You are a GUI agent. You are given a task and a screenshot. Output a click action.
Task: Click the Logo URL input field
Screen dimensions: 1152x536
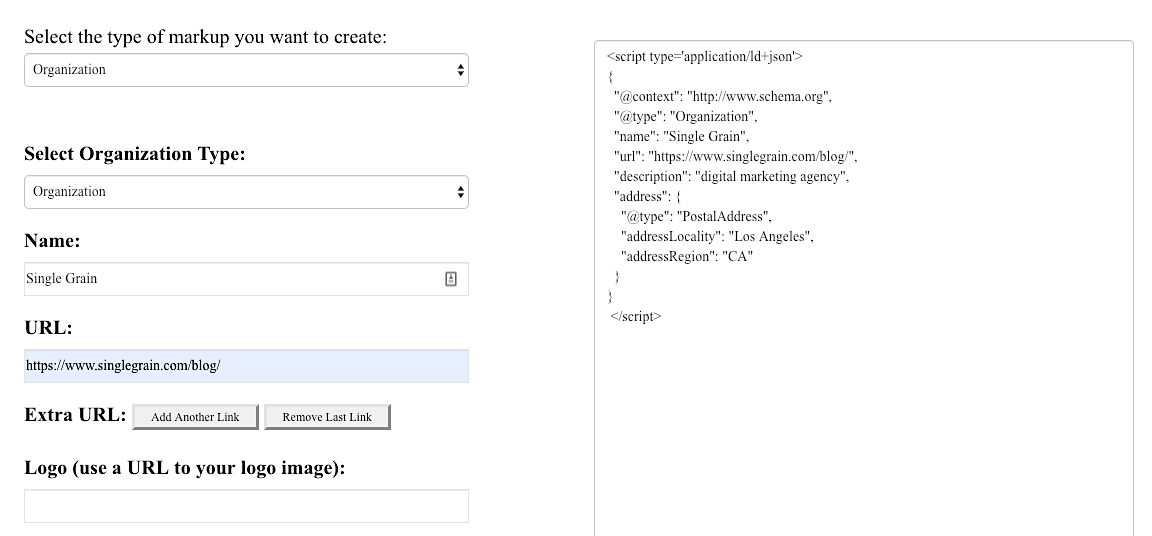[246, 506]
